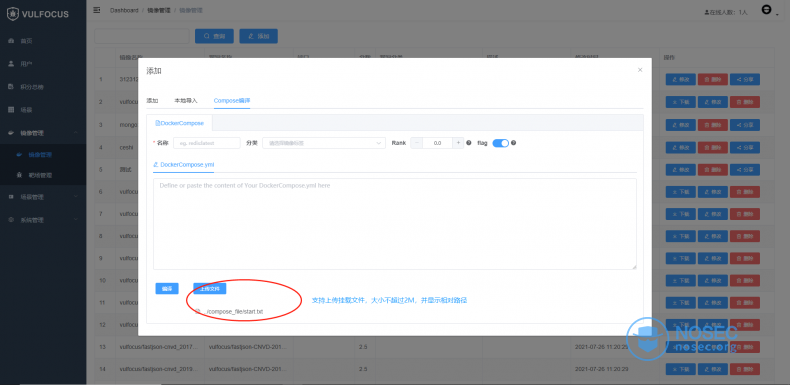Focus the 名称 name input field

207,143
